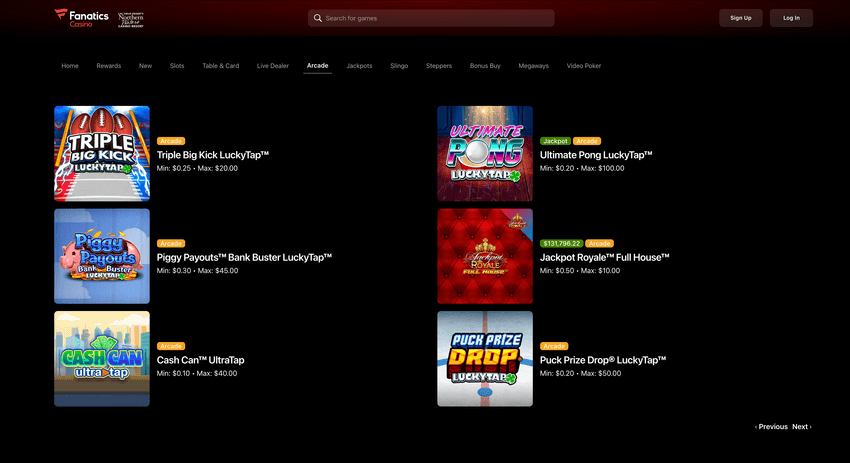The height and width of the screenshot is (463, 850).
Task: Open the Rewards tab
Action: coord(108,66)
